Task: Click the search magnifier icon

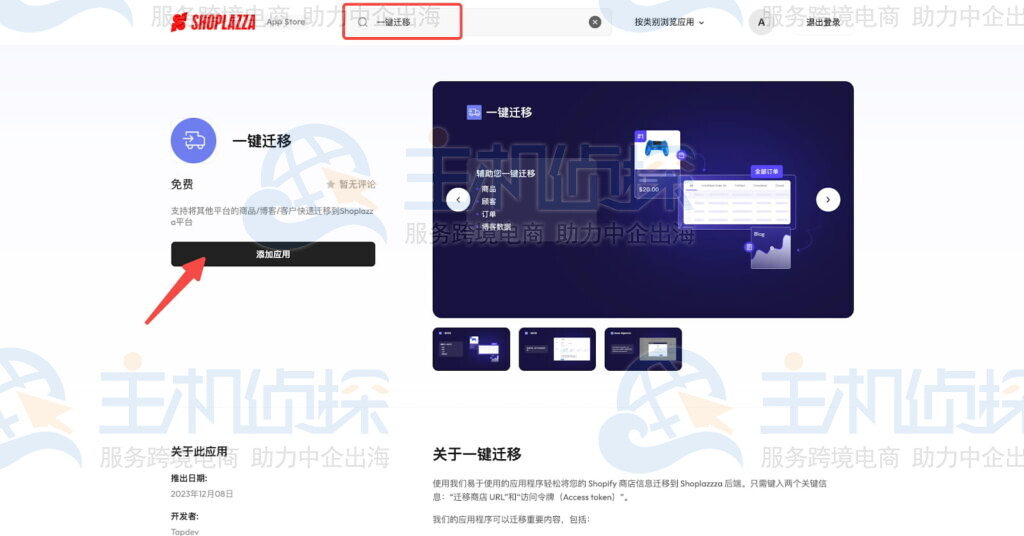Action: pyautogui.click(x=363, y=22)
